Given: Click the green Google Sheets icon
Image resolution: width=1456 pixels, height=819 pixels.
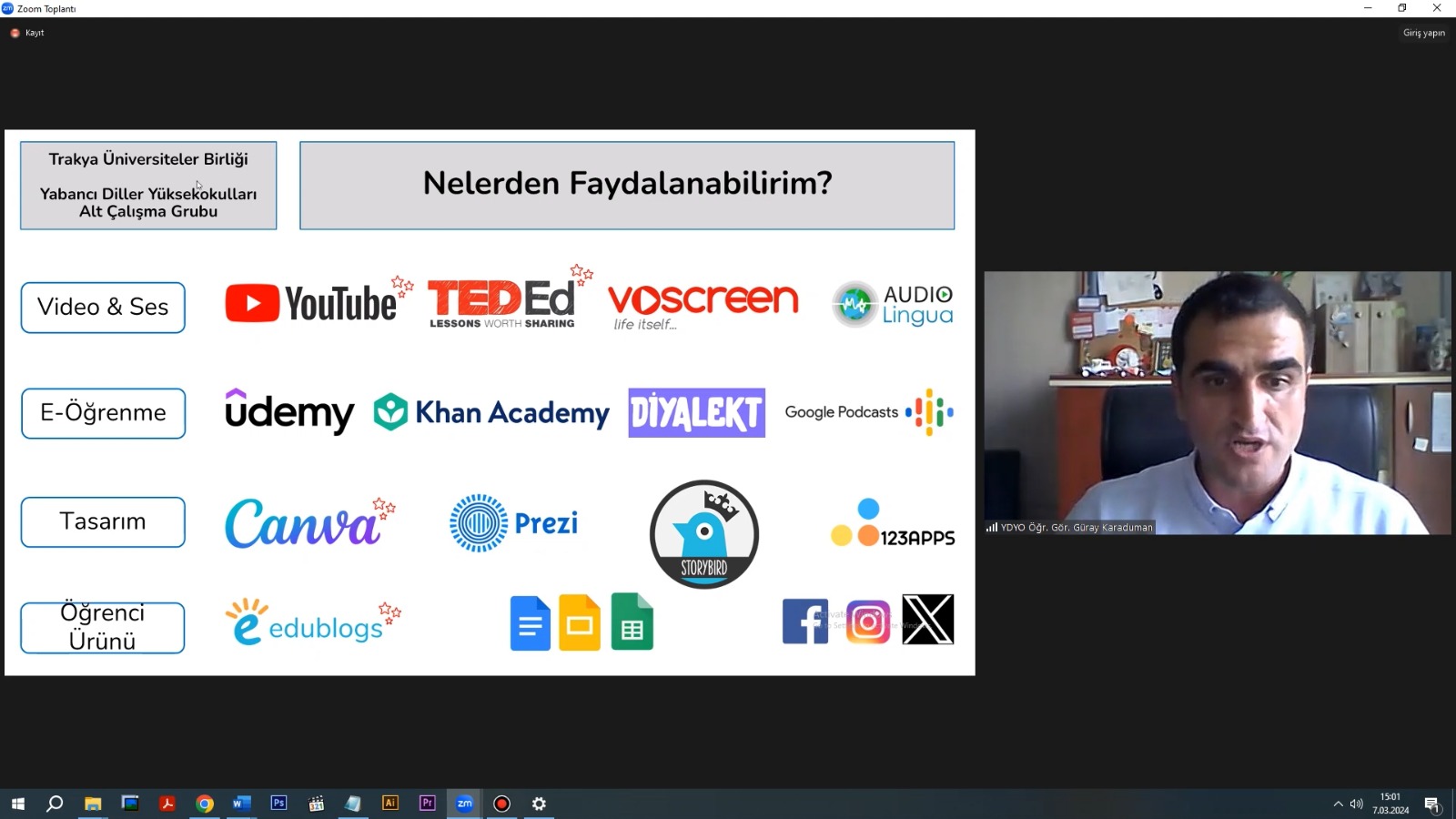Looking at the screenshot, I should 632,622.
